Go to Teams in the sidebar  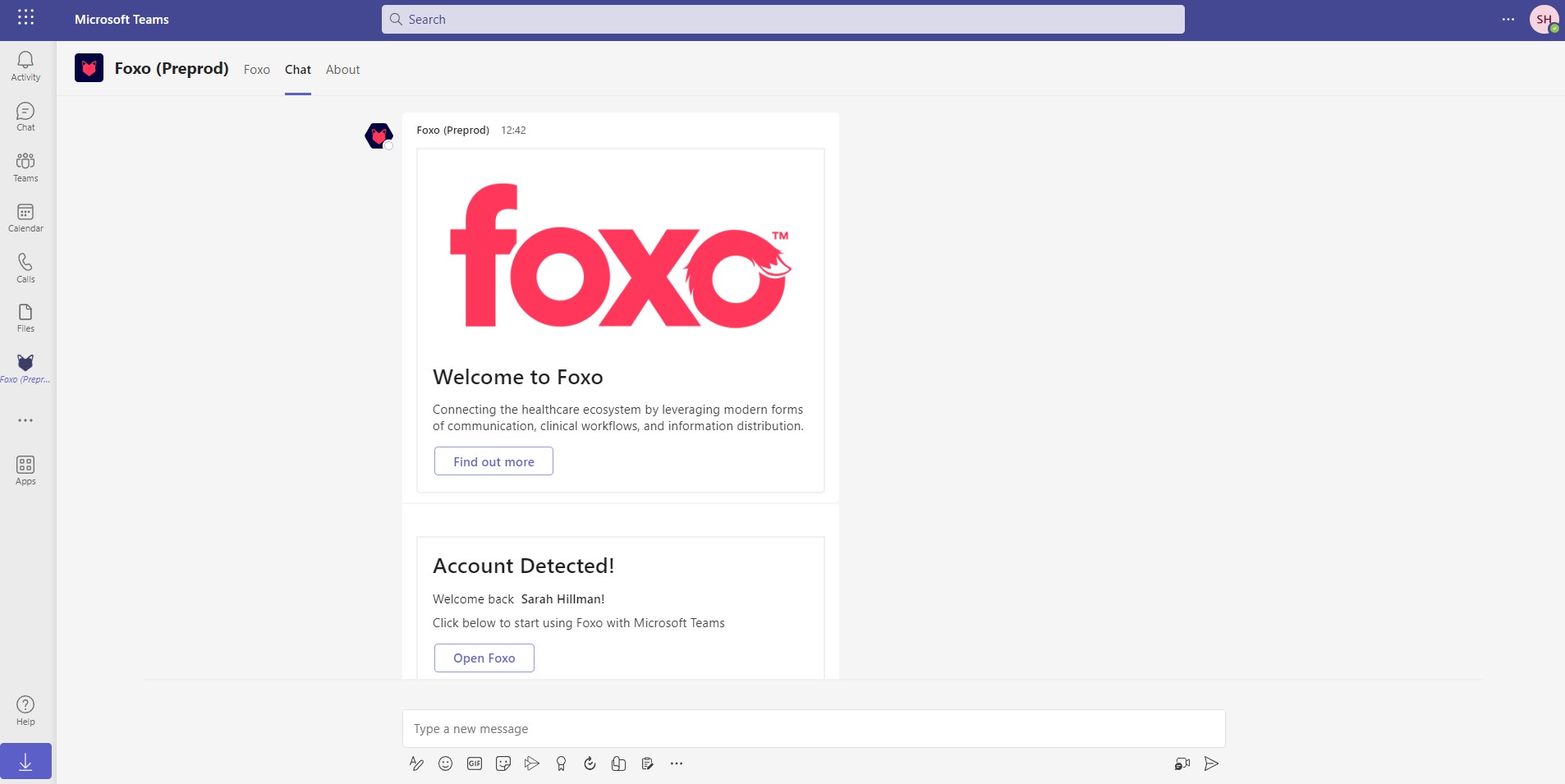pyautogui.click(x=25, y=167)
